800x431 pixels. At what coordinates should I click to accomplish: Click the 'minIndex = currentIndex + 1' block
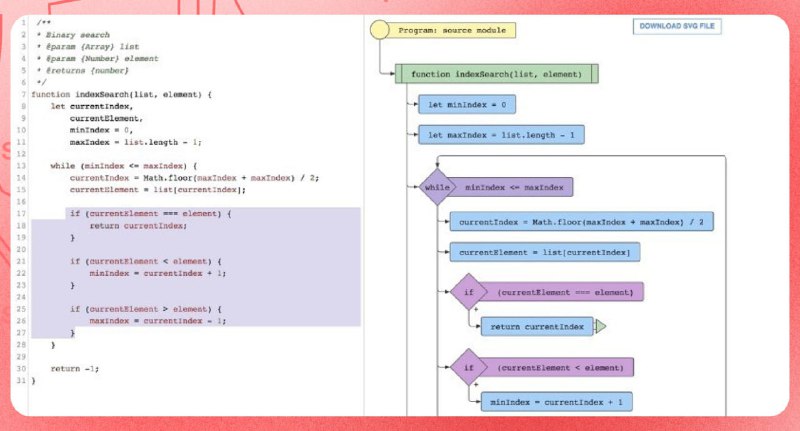556,401
